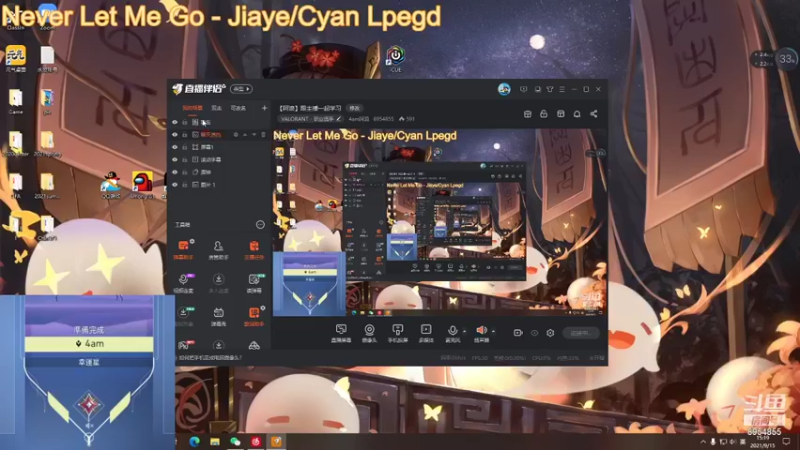Click the FPS:30 status bar entry
Screen dimensions: 800x450
click(480, 358)
